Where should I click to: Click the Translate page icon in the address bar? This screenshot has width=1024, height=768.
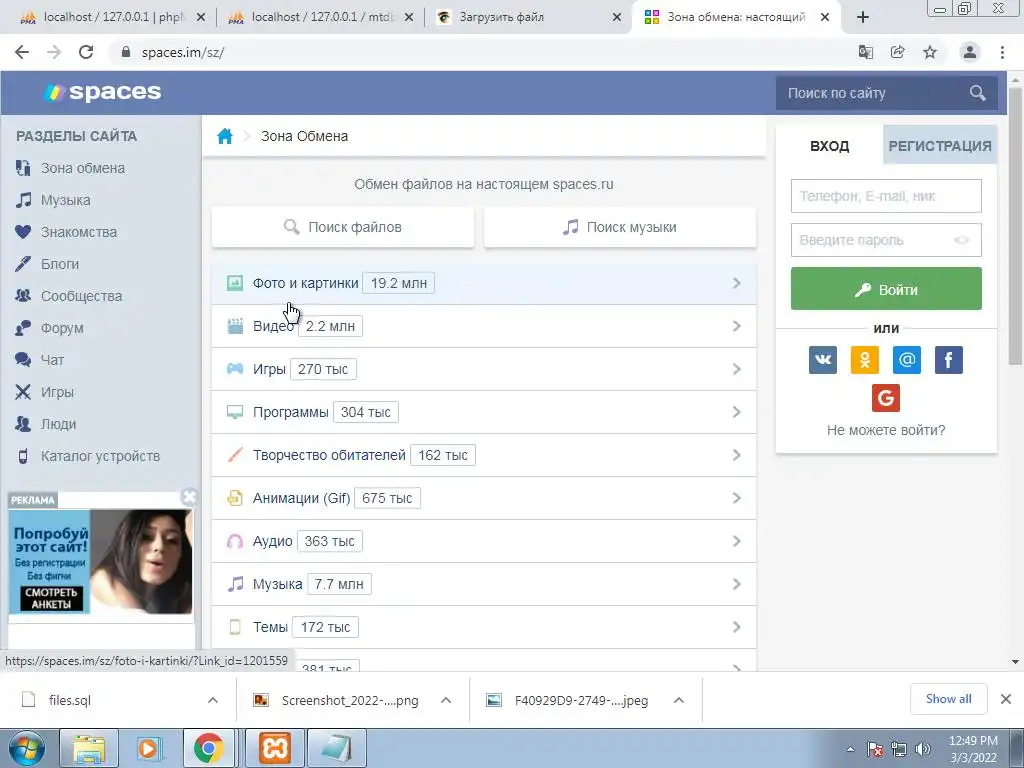point(866,52)
